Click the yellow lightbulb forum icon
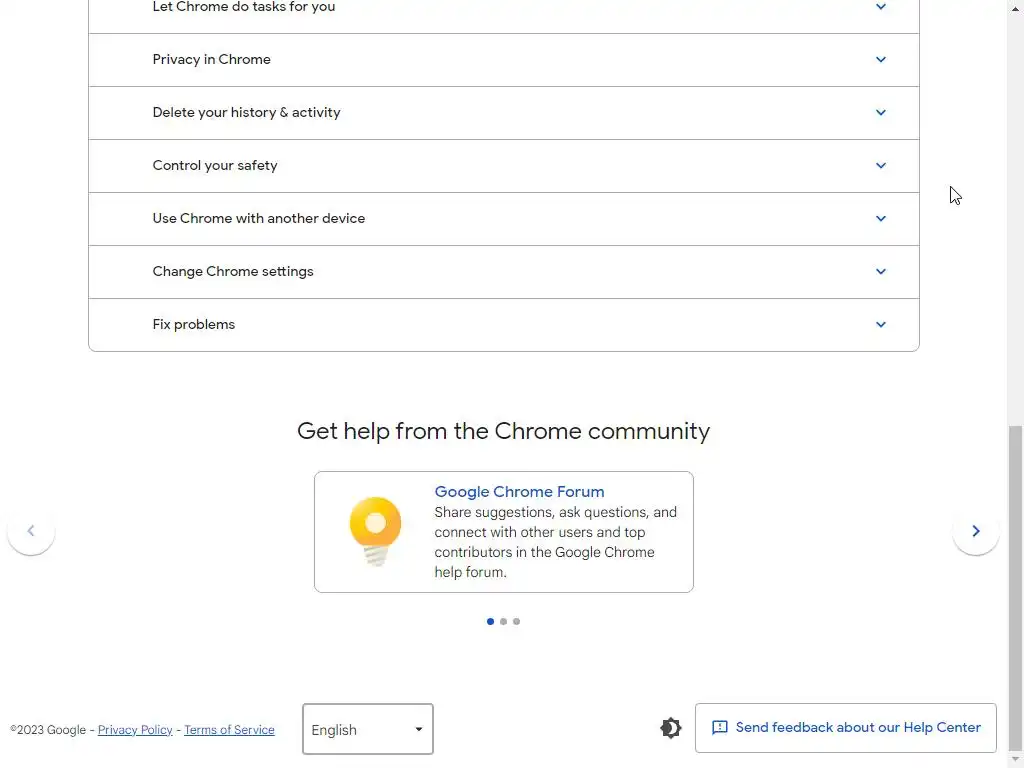This screenshot has width=1024, height=768. click(376, 531)
